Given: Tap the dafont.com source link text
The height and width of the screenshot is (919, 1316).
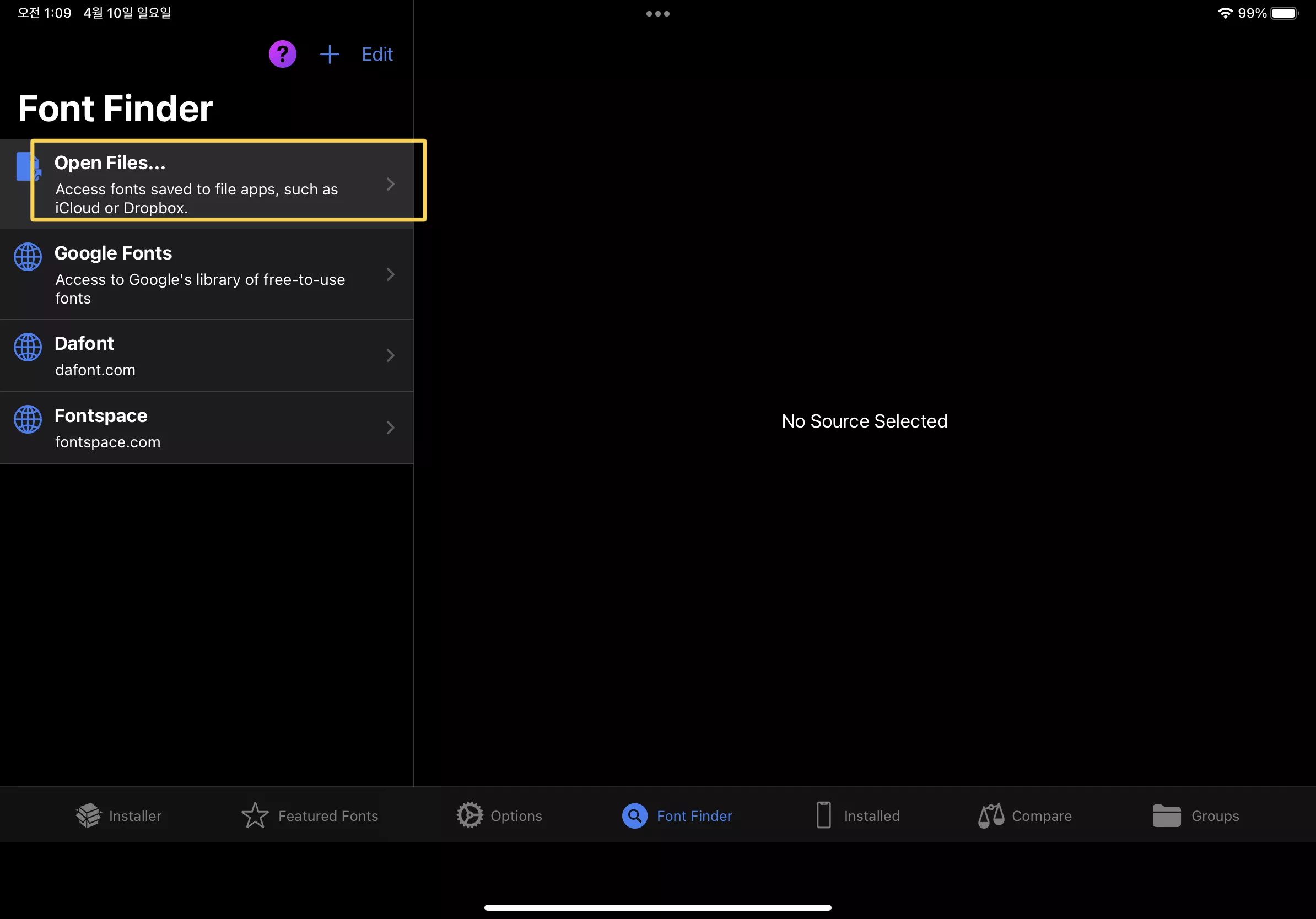Looking at the screenshot, I should click(x=95, y=370).
